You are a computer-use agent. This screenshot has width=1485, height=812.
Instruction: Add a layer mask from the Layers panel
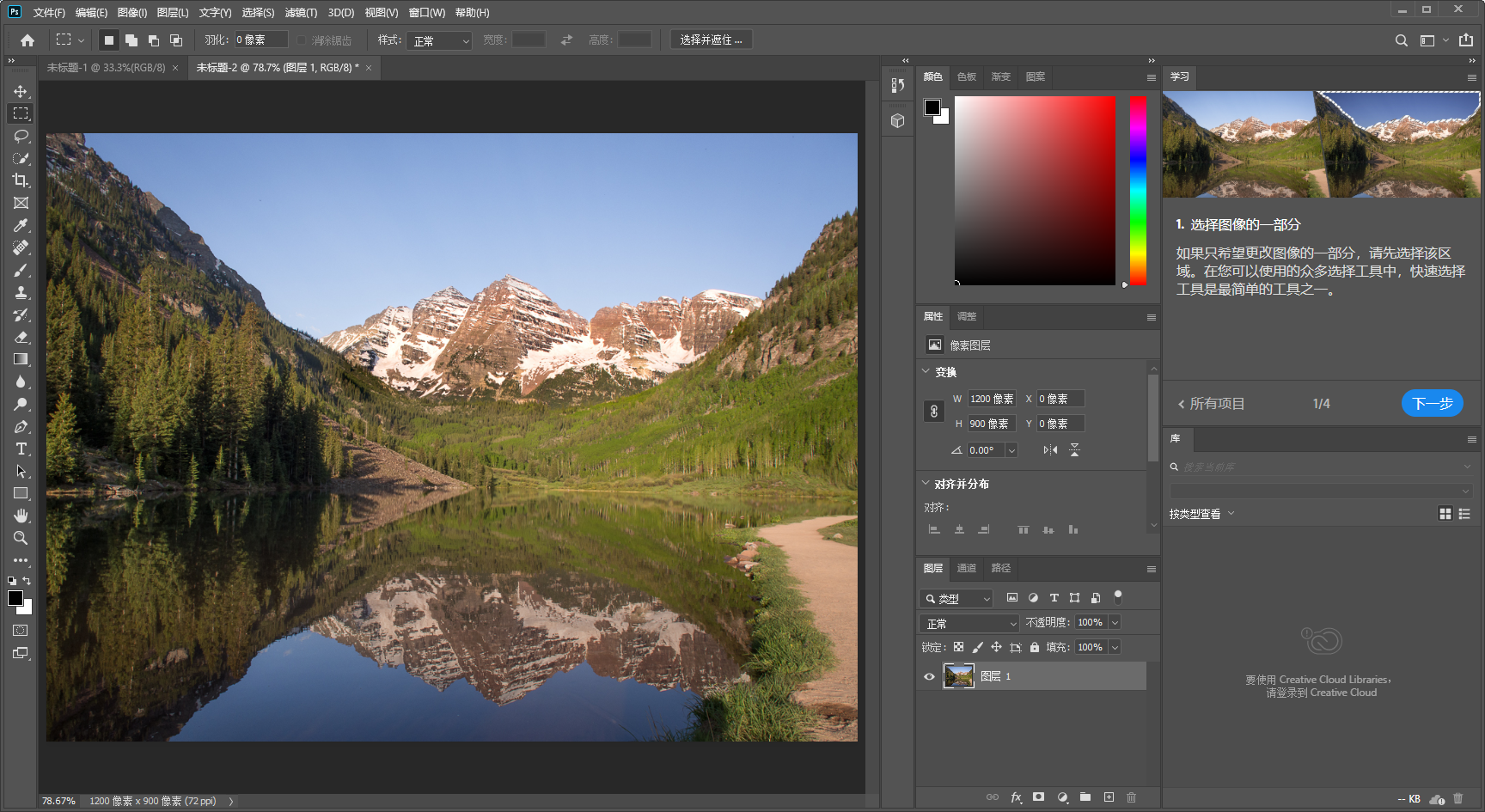1039,797
